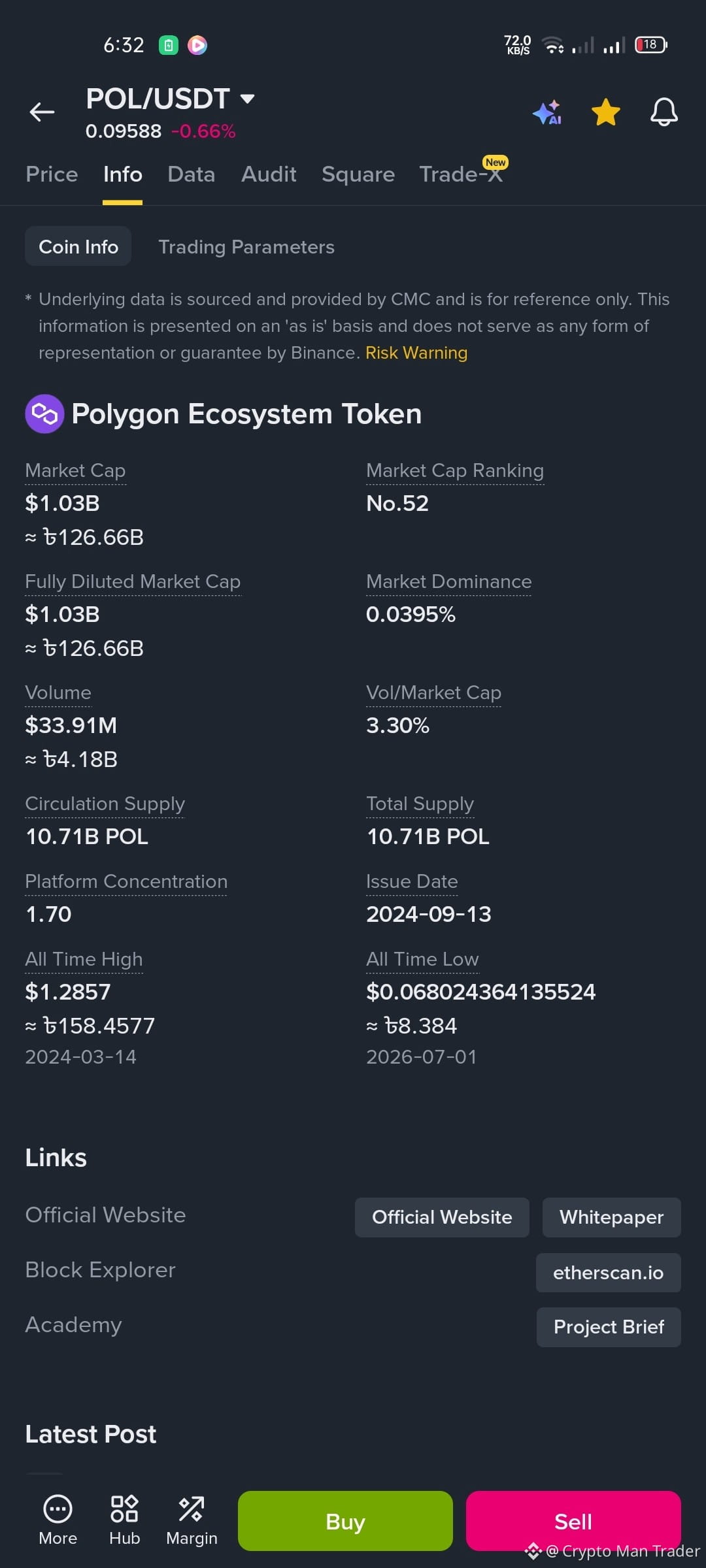The width and height of the screenshot is (706, 1568).
Task: Open the Official Website link button
Action: pyautogui.click(x=442, y=1217)
